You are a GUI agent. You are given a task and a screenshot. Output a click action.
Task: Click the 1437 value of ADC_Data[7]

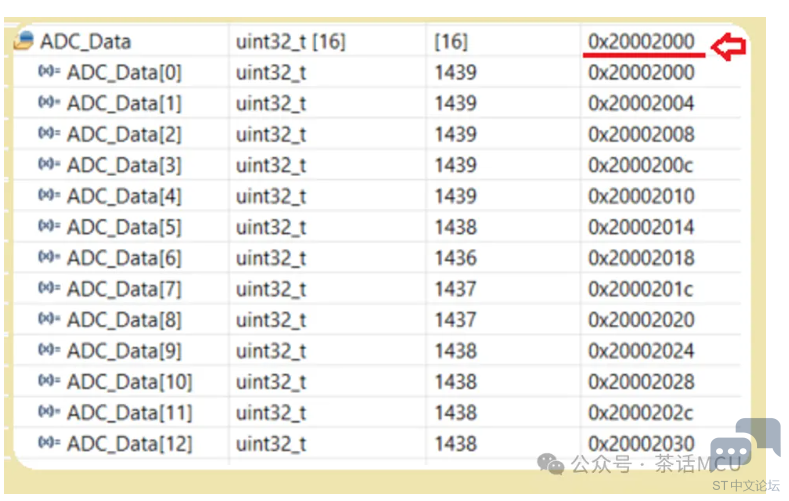455,289
